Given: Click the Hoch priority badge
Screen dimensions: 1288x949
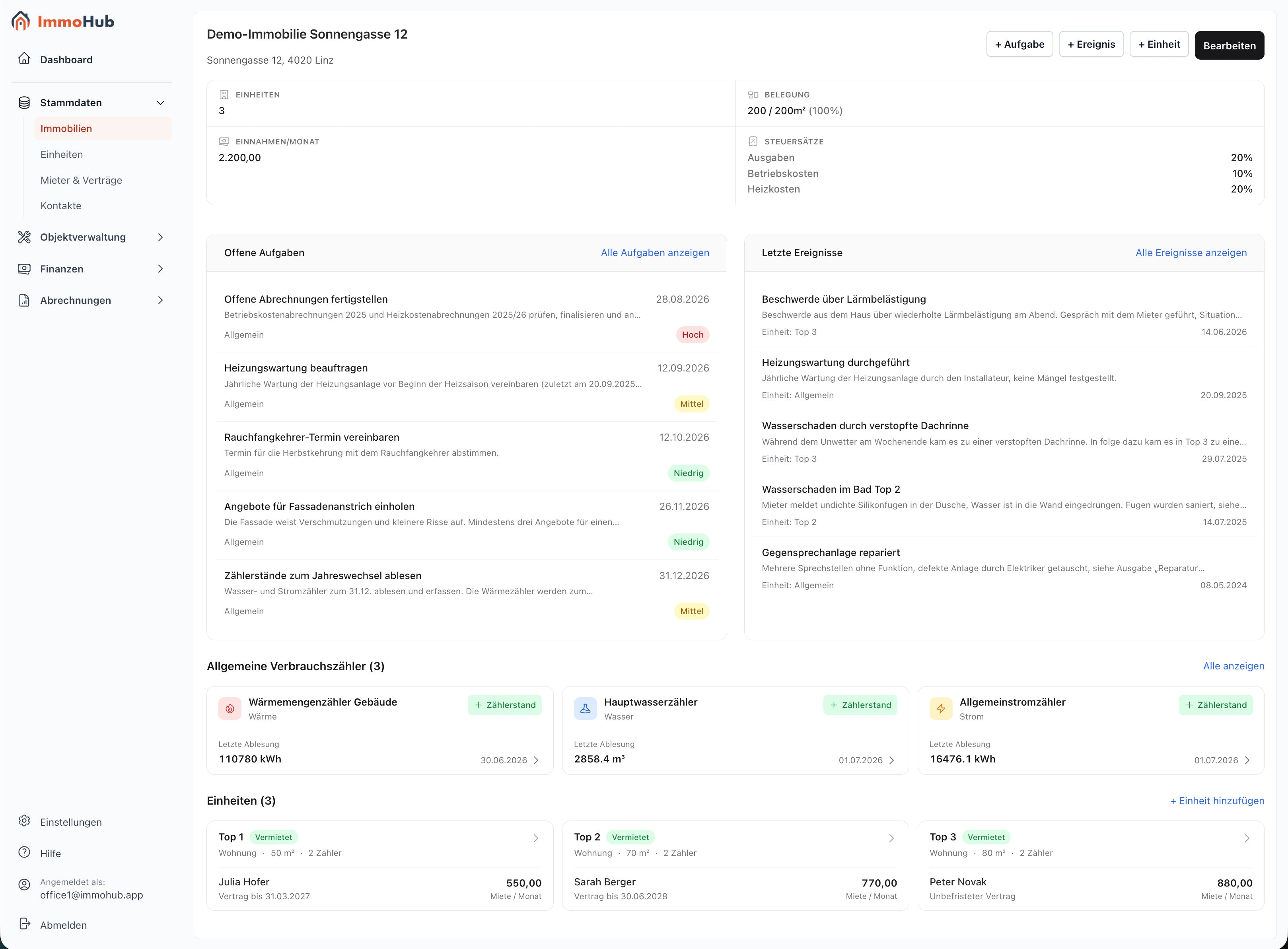Looking at the screenshot, I should pyautogui.click(x=692, y=335).
